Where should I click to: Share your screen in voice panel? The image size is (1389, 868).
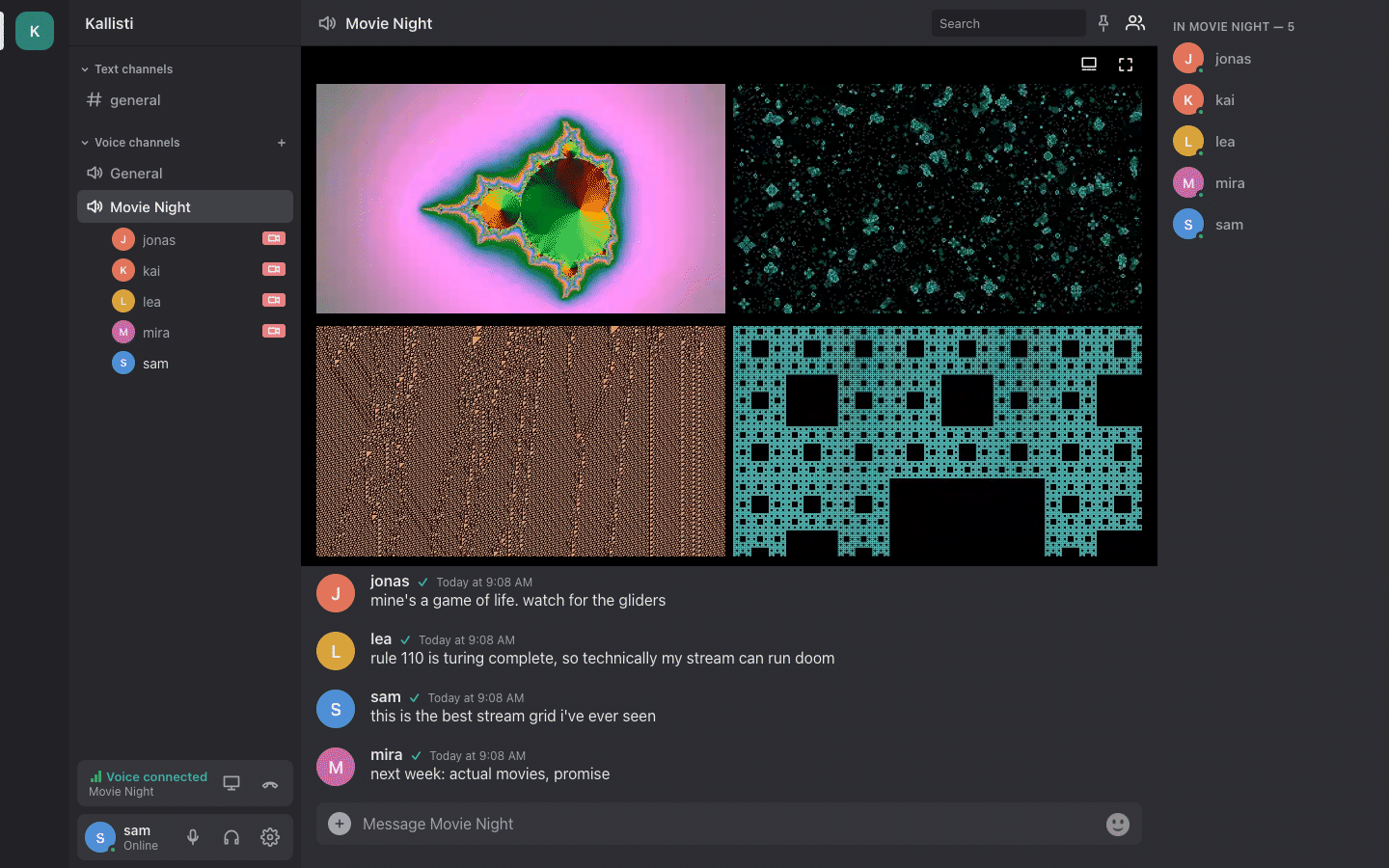click(x=231, y=783)
